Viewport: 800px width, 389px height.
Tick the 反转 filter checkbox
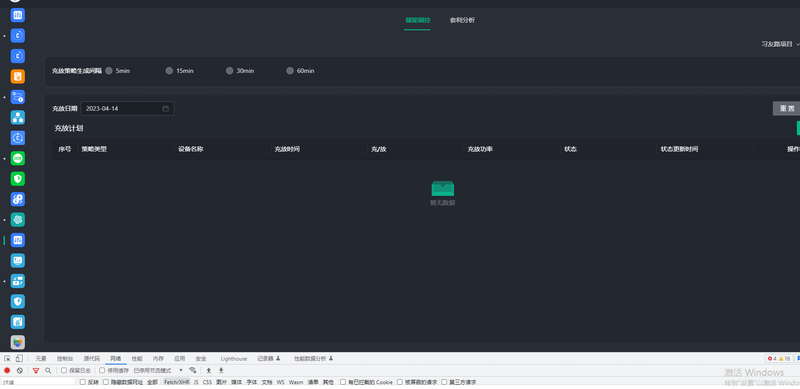coord(83,382)
